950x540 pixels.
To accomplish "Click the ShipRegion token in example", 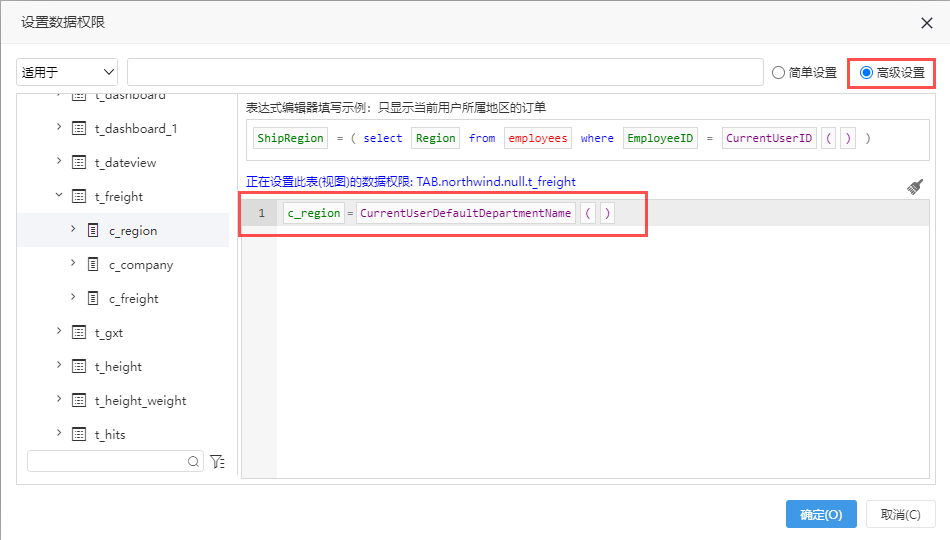I will (290, 138).
